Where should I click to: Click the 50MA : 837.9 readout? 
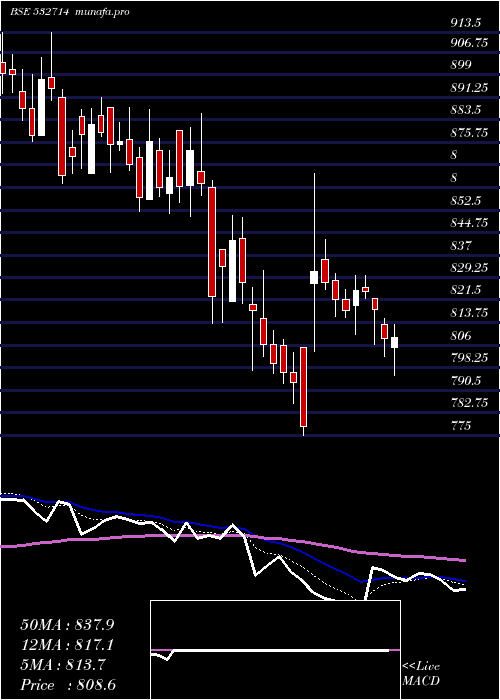click(x=67, y=625)
